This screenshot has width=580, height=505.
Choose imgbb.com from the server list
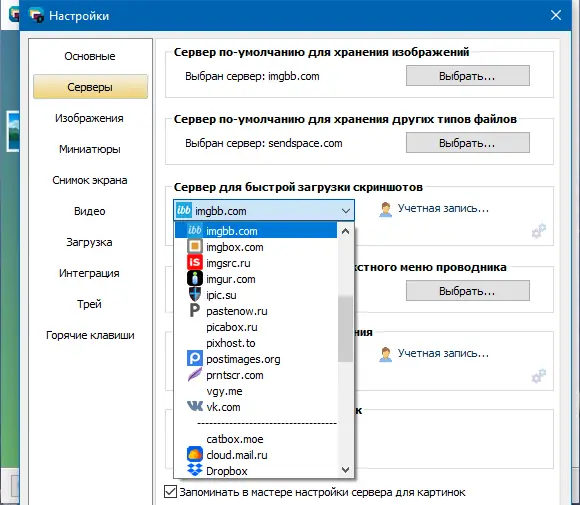(x=256, y=231)
